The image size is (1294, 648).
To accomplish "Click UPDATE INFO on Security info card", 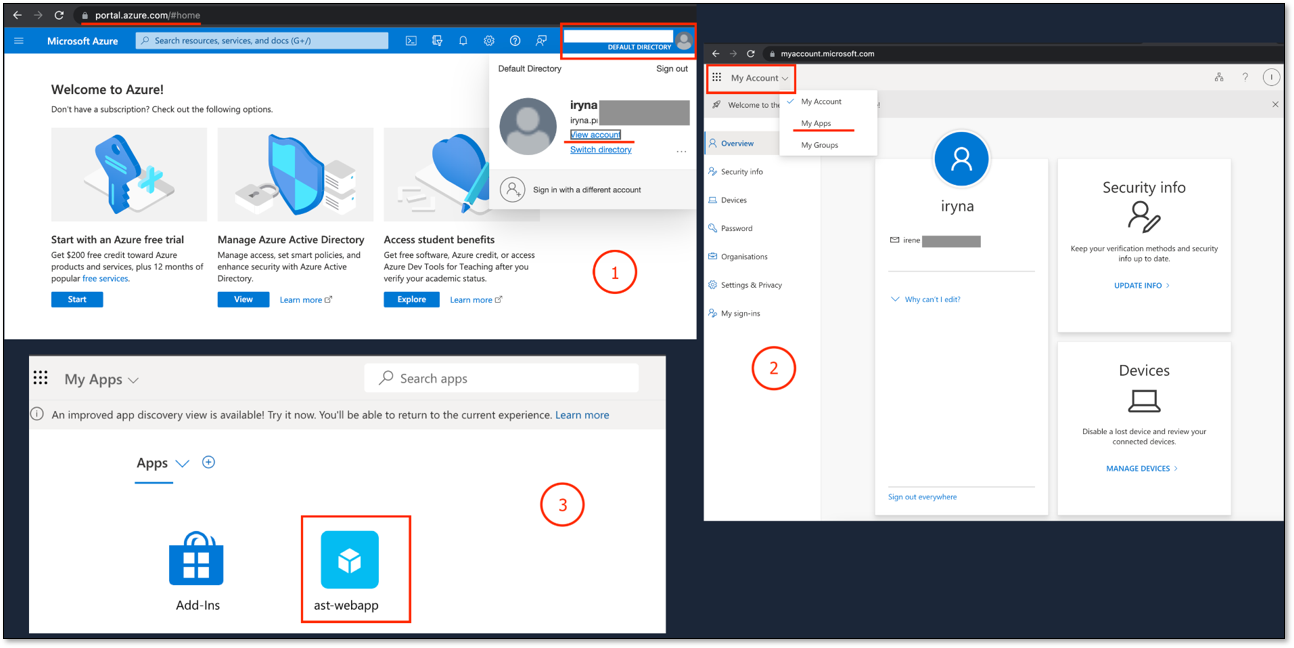I will (1141, 285).
